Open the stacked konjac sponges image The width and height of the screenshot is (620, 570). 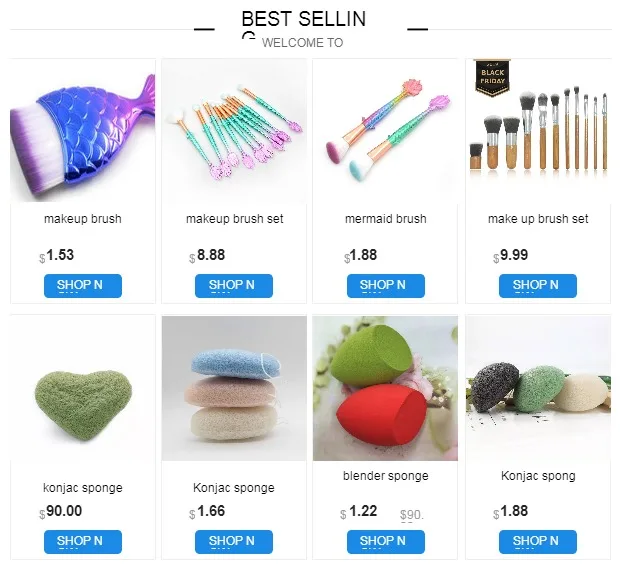click(x=234, y=388)
